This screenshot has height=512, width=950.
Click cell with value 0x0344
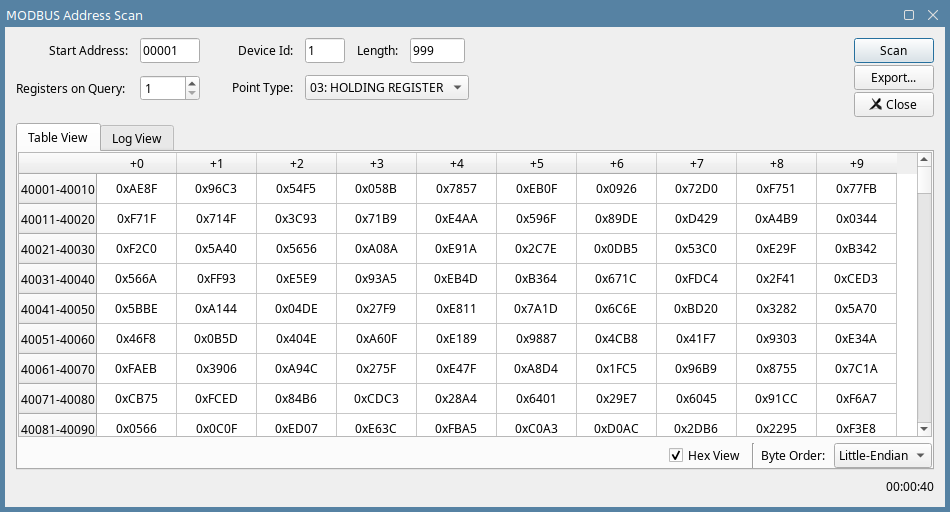point(857,219)
